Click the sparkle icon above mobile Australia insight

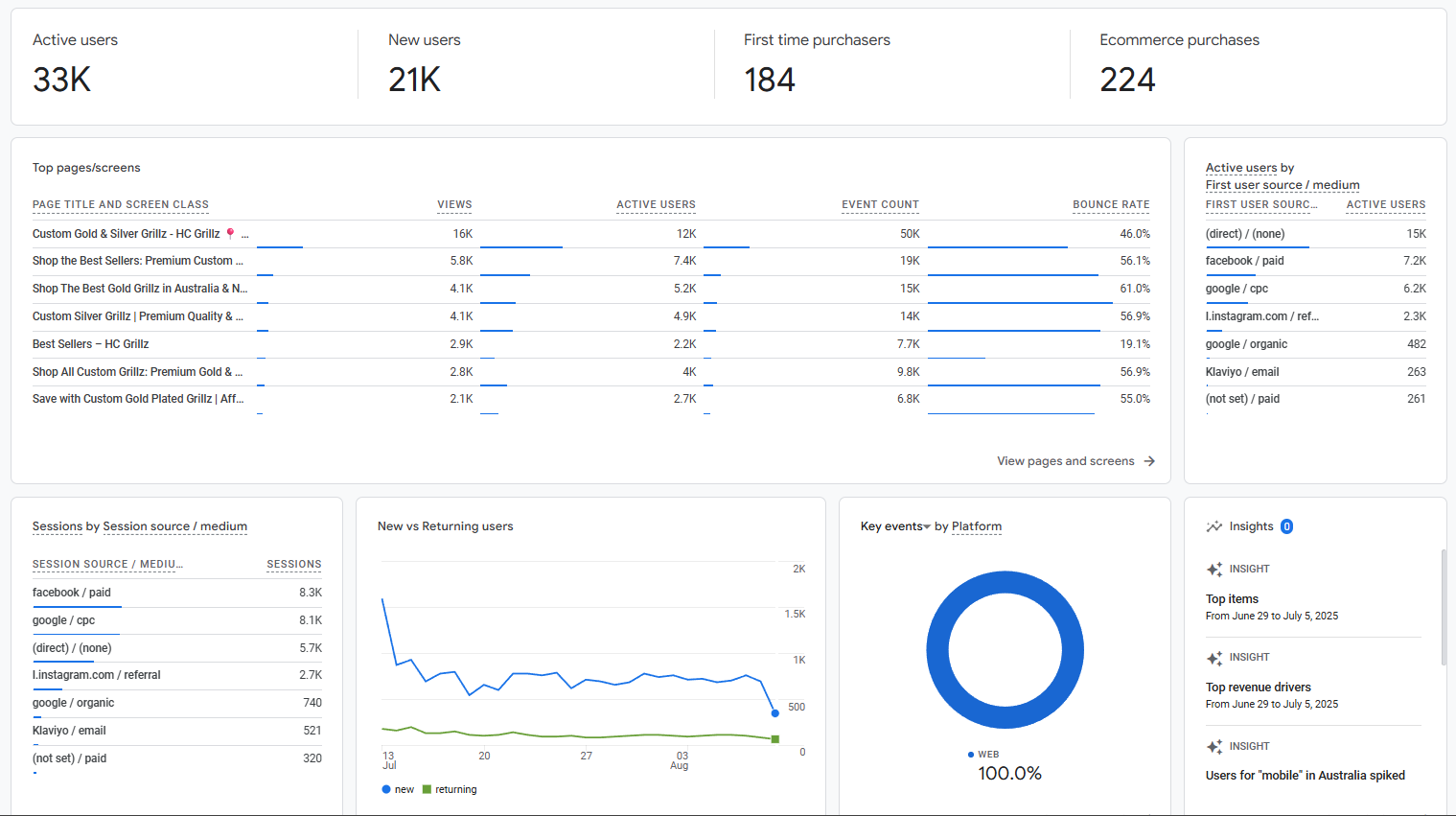[x=1214, y=747]
